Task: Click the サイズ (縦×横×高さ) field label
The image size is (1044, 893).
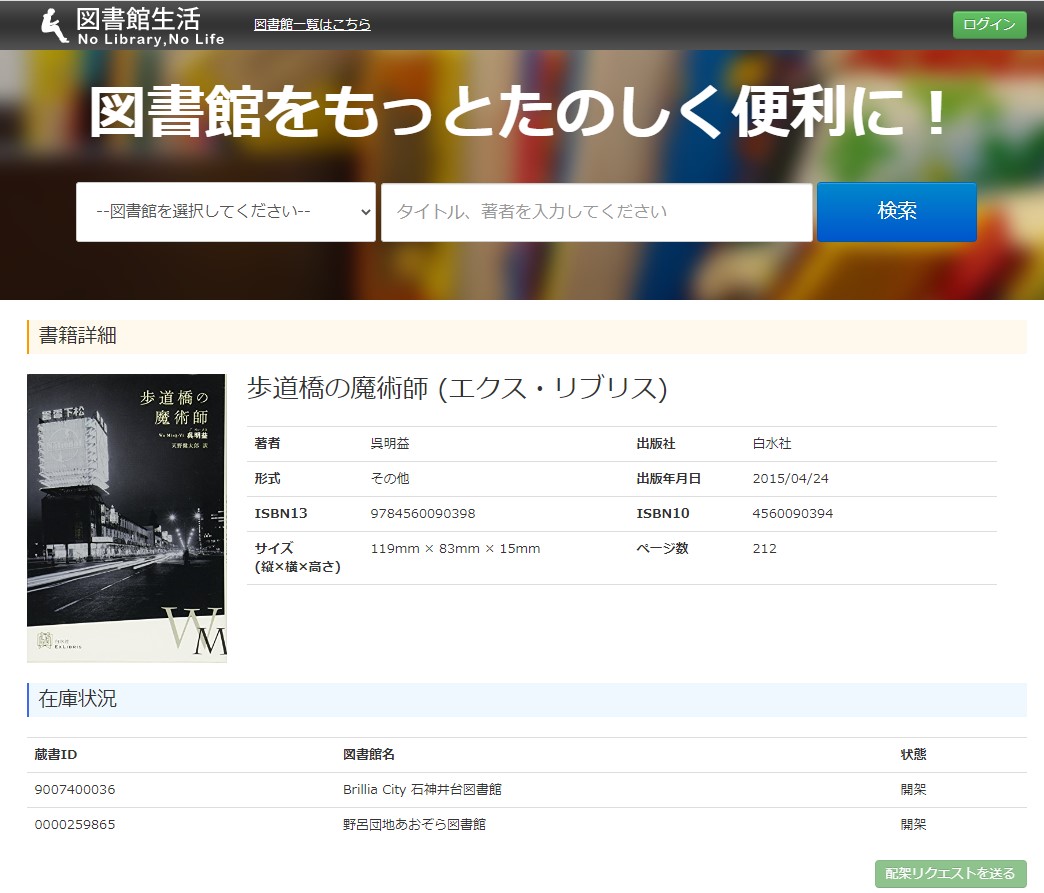Action: coord(298,557)
